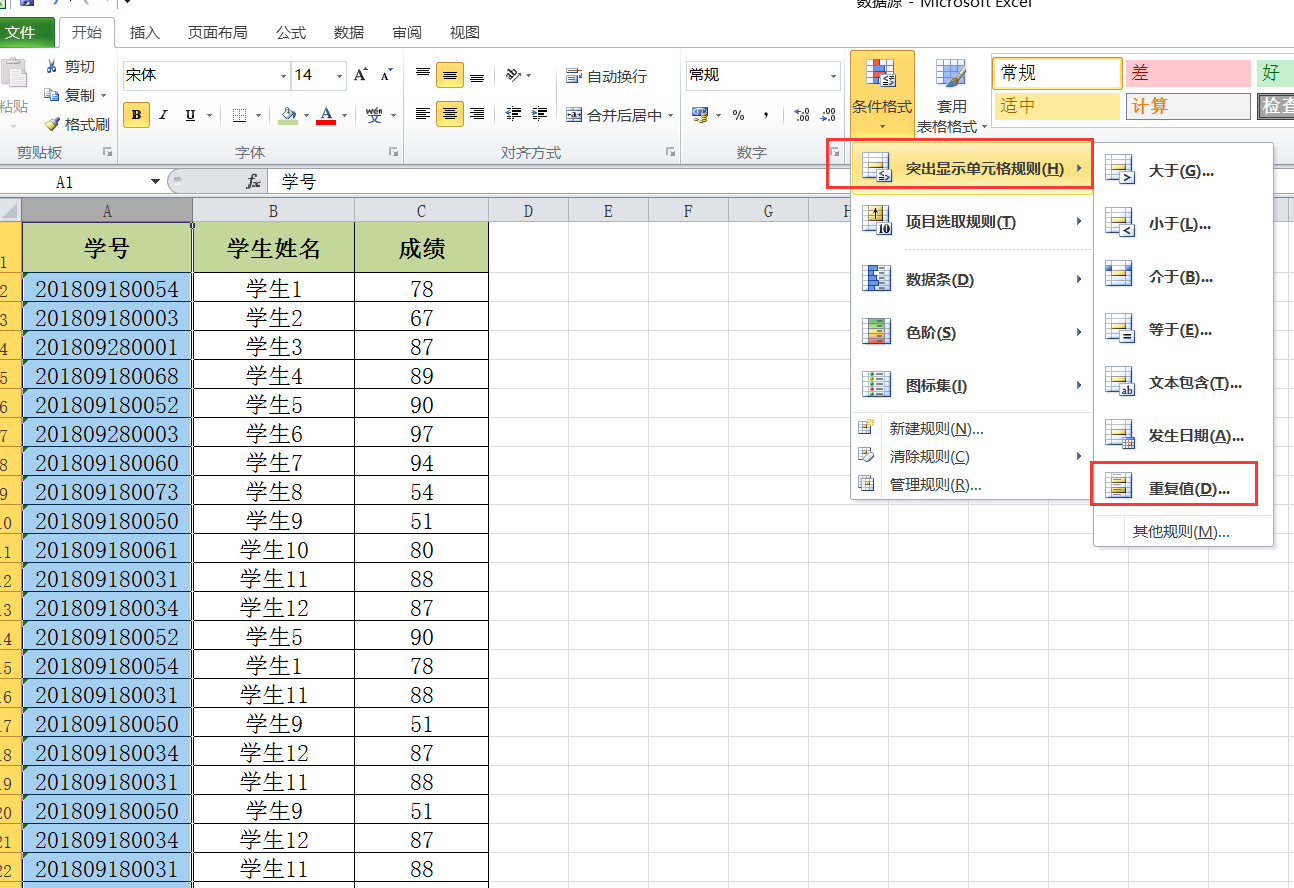Apply the fill color paint bucket
1294x888 pixels.
tap(289, 115)
